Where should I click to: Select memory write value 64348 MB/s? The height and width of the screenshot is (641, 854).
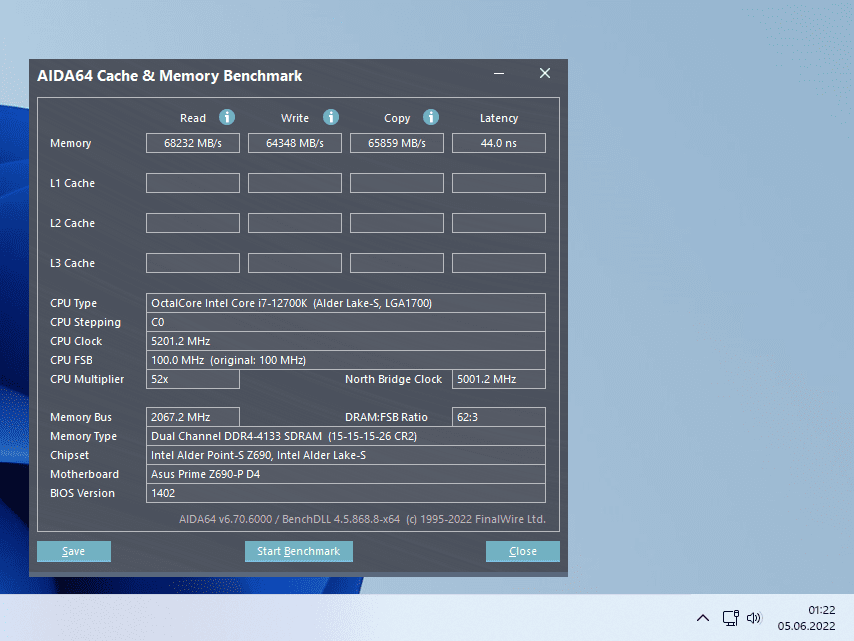[x=295, y=143]
